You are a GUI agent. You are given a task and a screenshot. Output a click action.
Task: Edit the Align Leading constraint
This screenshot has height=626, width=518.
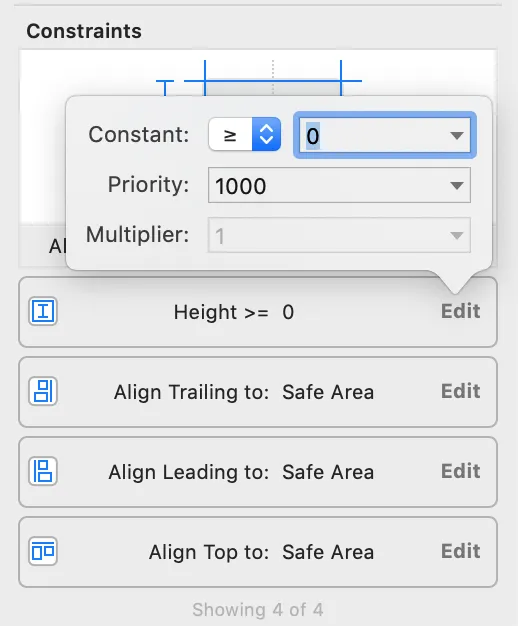tap(460, 471)
